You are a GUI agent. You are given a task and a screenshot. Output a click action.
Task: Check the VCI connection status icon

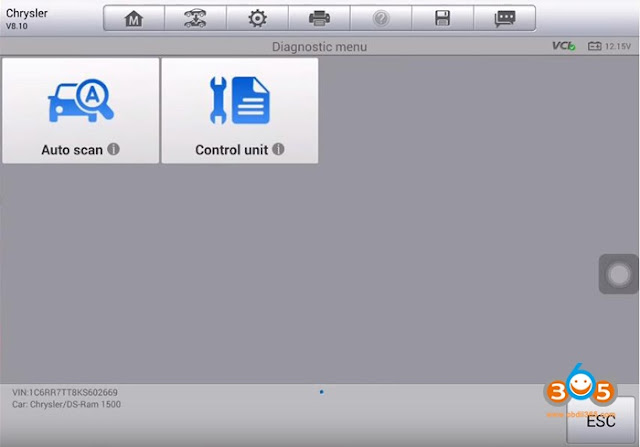[x=564, y=46]
